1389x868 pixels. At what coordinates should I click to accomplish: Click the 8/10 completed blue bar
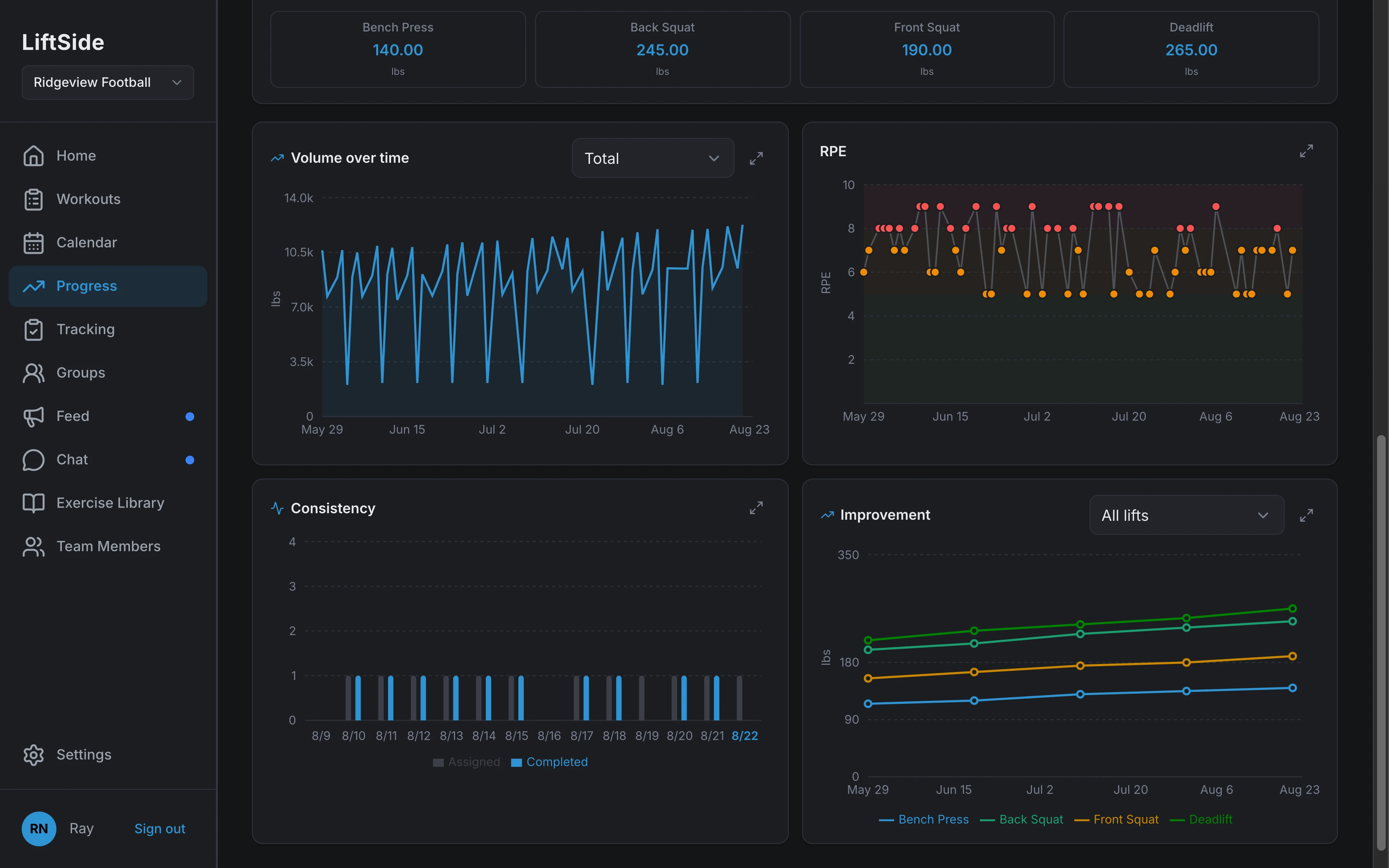pos(358,698)
